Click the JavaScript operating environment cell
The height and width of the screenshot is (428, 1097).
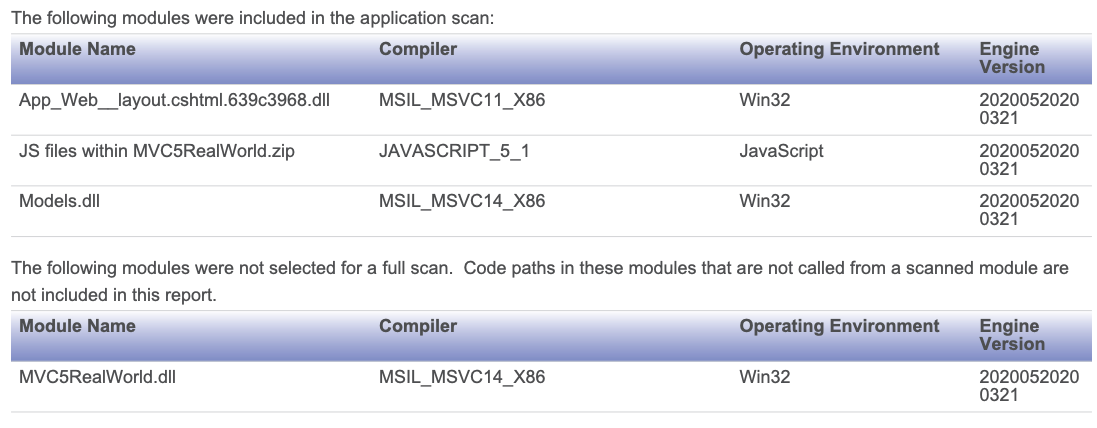781,151
